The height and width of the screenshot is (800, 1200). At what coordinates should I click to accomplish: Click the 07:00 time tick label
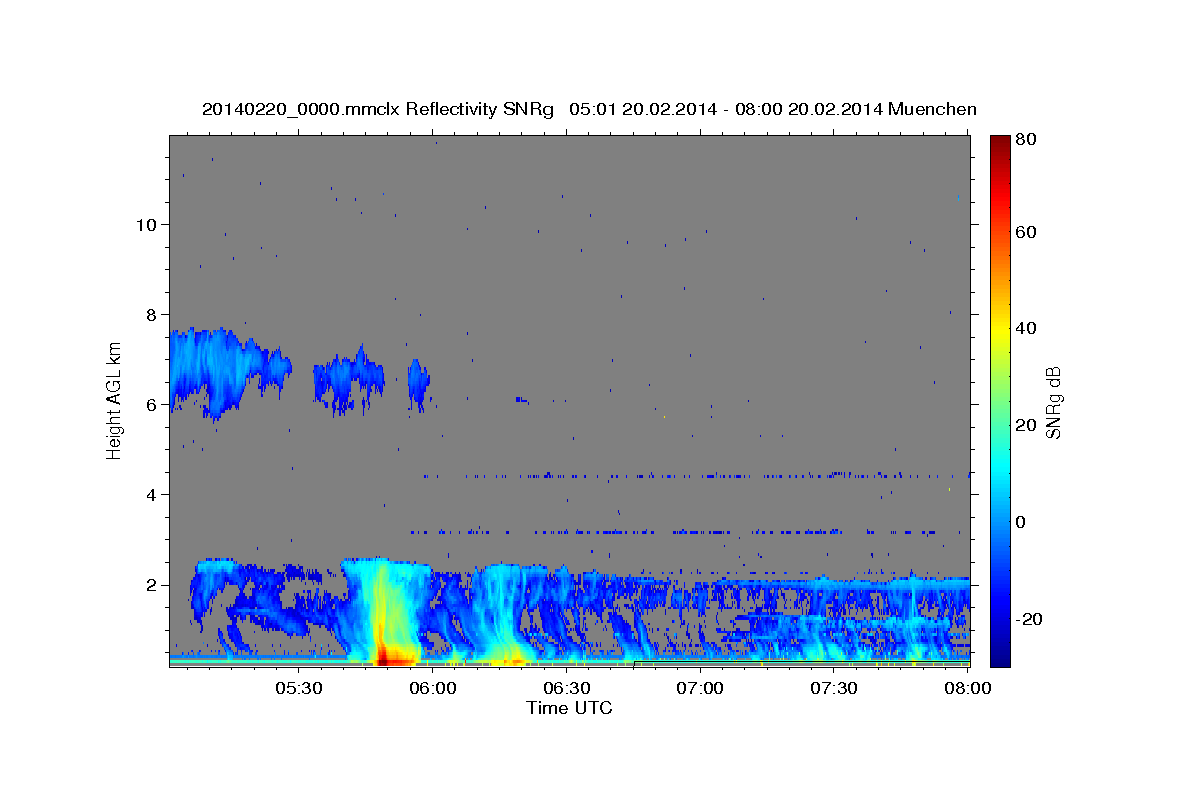pos(700,688)
